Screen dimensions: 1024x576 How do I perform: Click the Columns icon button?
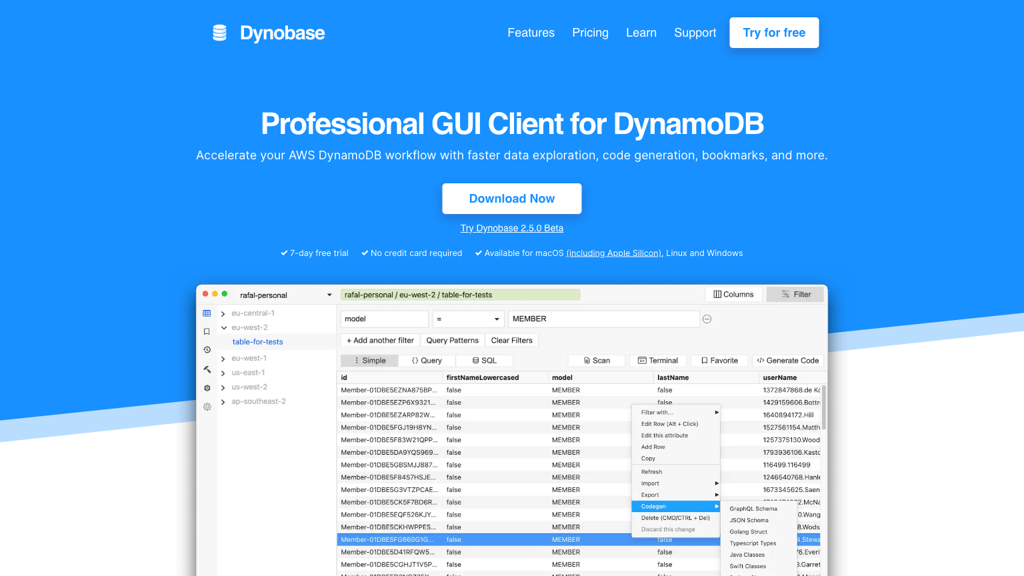pos(733,294)
